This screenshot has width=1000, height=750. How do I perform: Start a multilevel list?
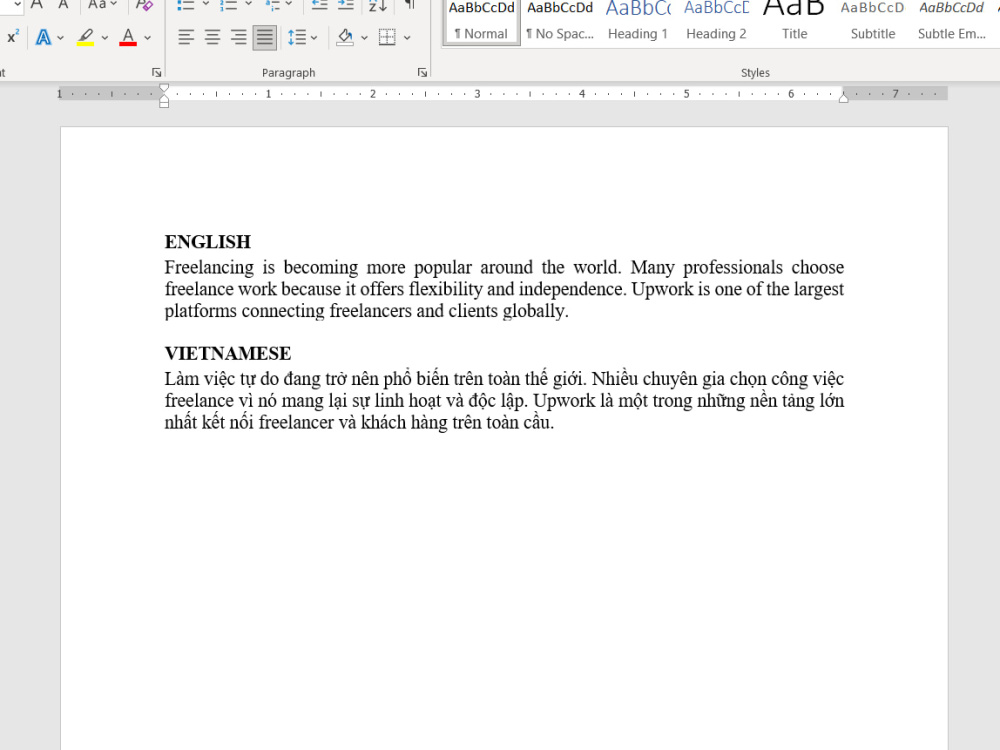click(272, 5)
